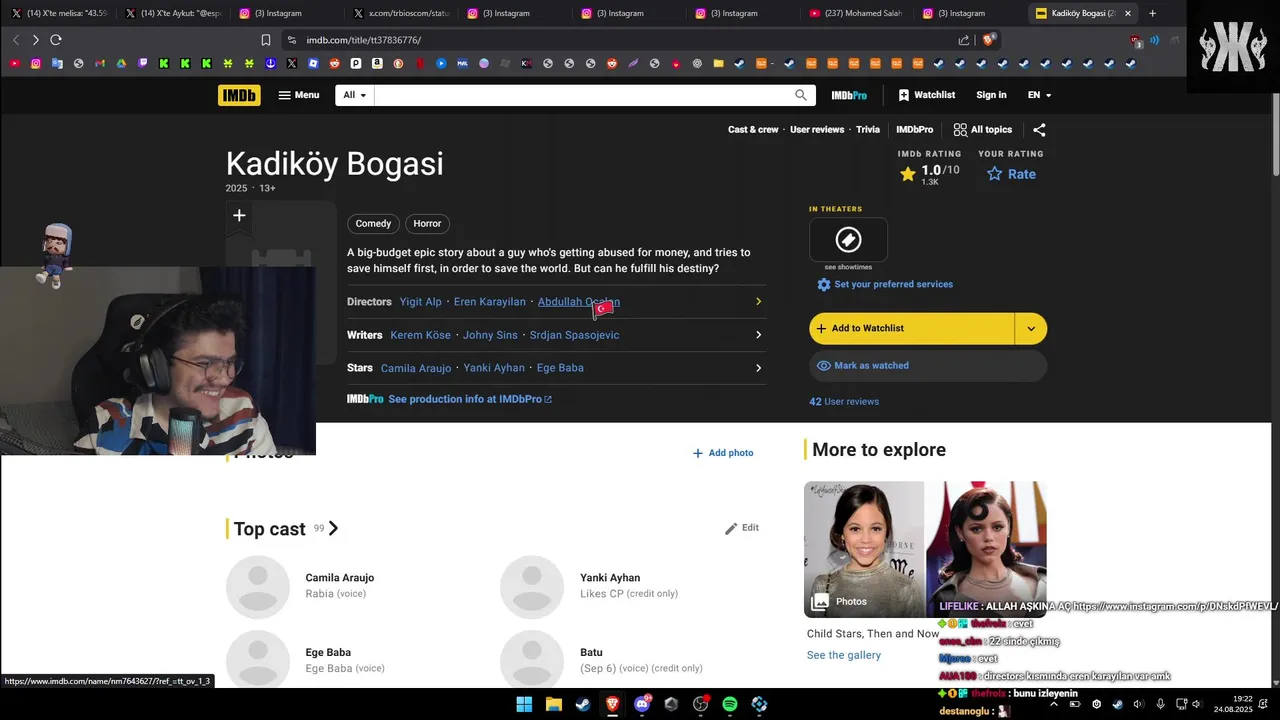Select the Comedy genre chip
1280x720 pixels.
(x=373, y=224)
